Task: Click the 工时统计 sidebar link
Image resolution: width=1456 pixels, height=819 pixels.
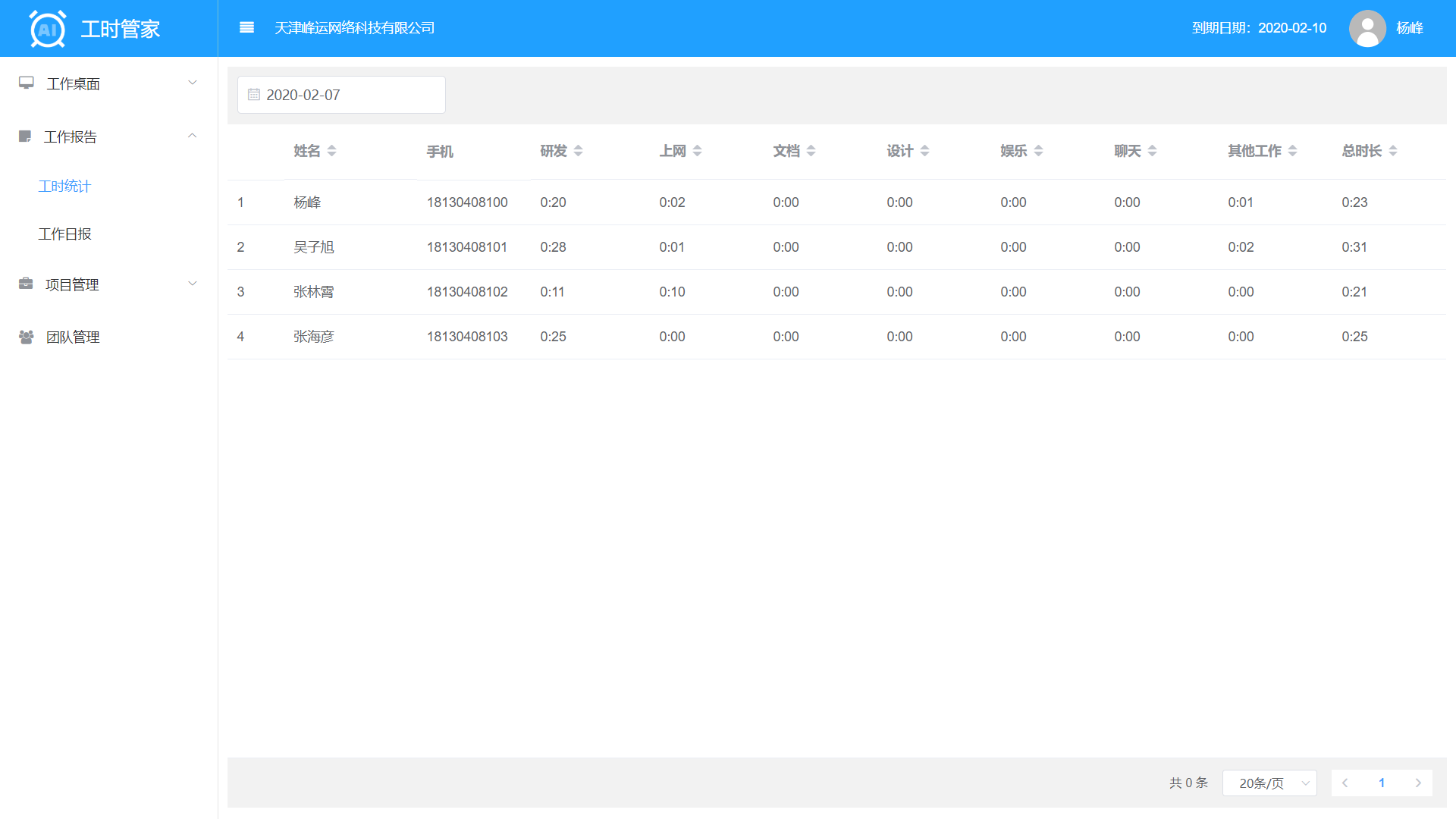Action: click(x=65, y=187)
